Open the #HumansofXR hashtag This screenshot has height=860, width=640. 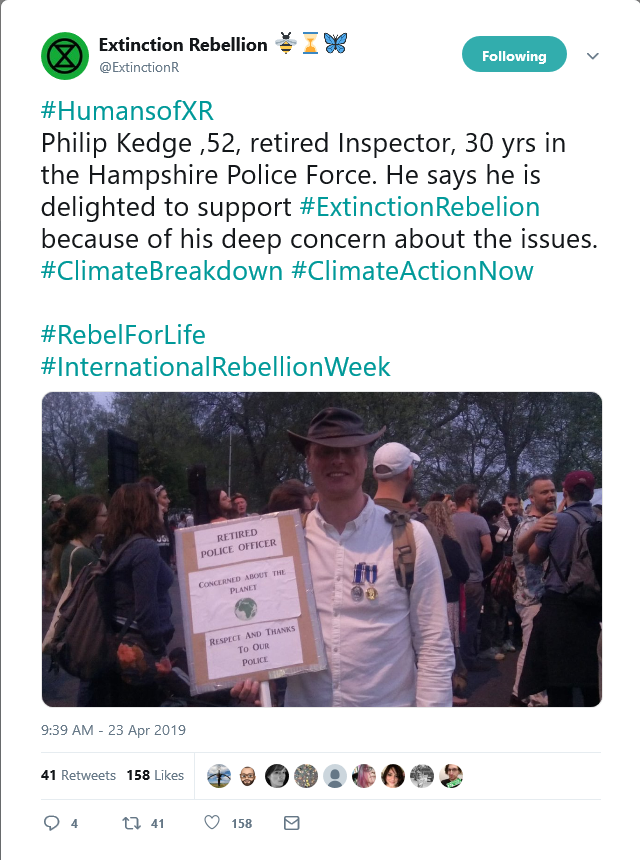[127, 111]
